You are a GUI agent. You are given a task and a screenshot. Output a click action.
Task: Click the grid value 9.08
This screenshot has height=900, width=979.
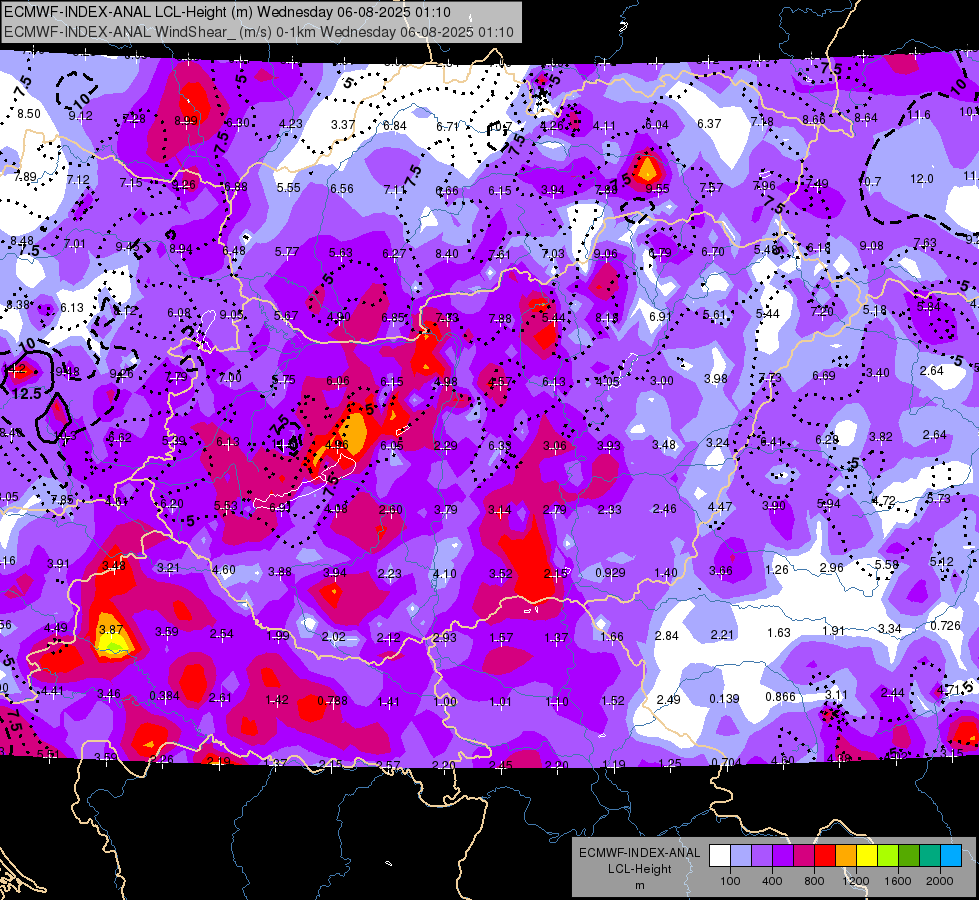[872, 246]
